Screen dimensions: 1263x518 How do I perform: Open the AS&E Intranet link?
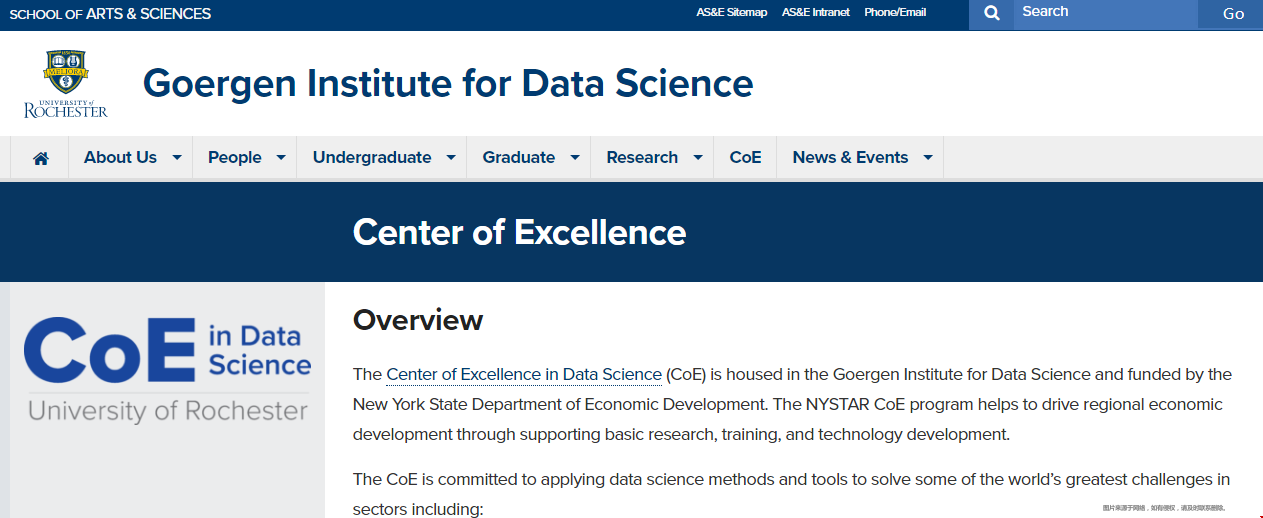pos(816,12)
